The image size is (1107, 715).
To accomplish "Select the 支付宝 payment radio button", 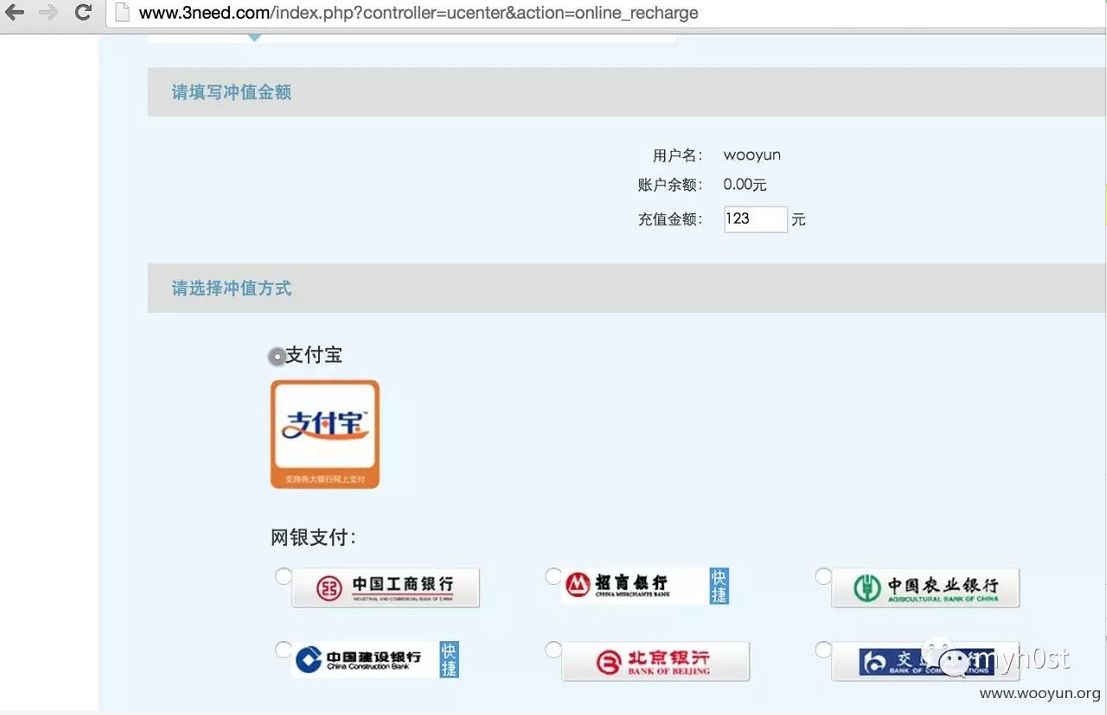I will (x=276, y=355).
